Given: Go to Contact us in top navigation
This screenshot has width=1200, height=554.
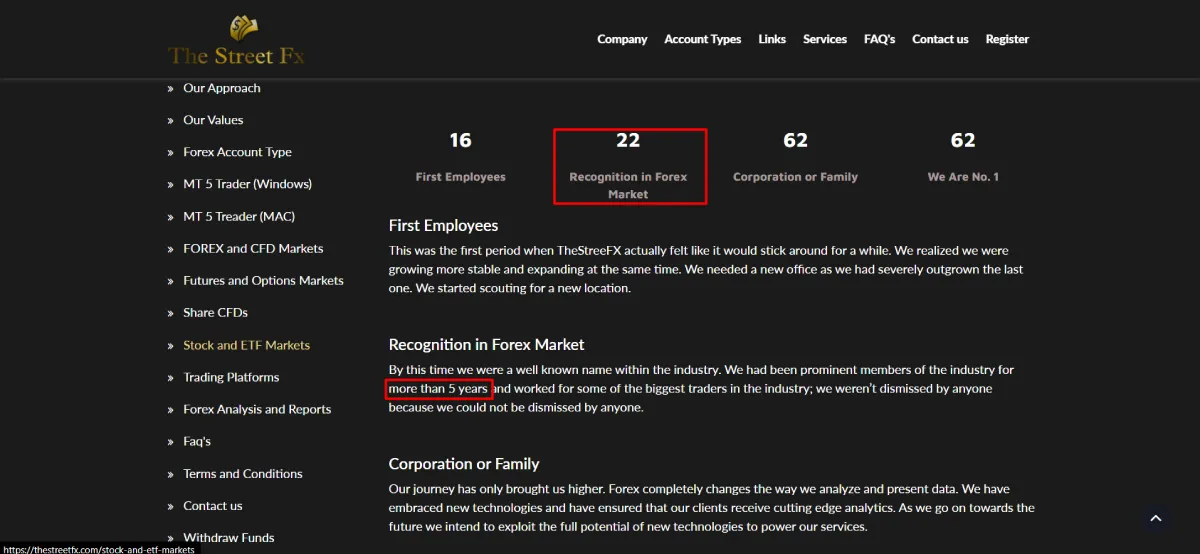Looking at the screenshot, I should click(x=940, y=39).
